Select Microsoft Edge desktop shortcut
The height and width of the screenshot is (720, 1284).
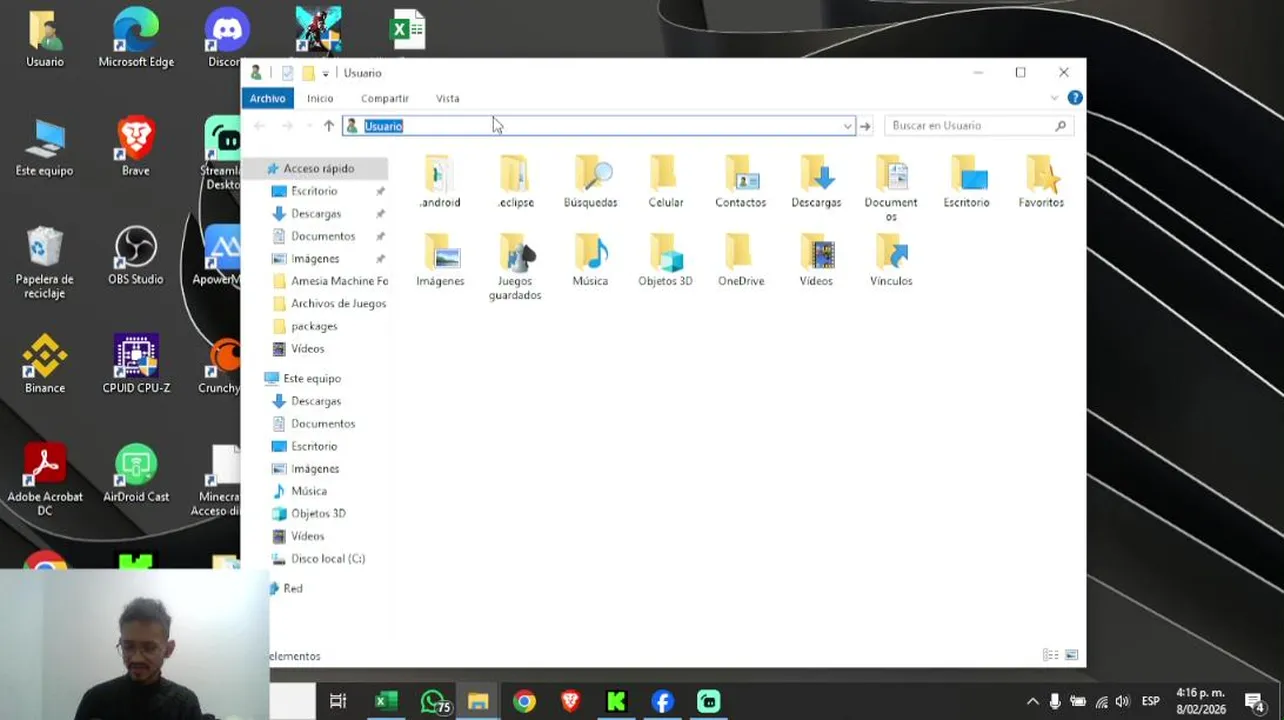[x=136, y=38]
